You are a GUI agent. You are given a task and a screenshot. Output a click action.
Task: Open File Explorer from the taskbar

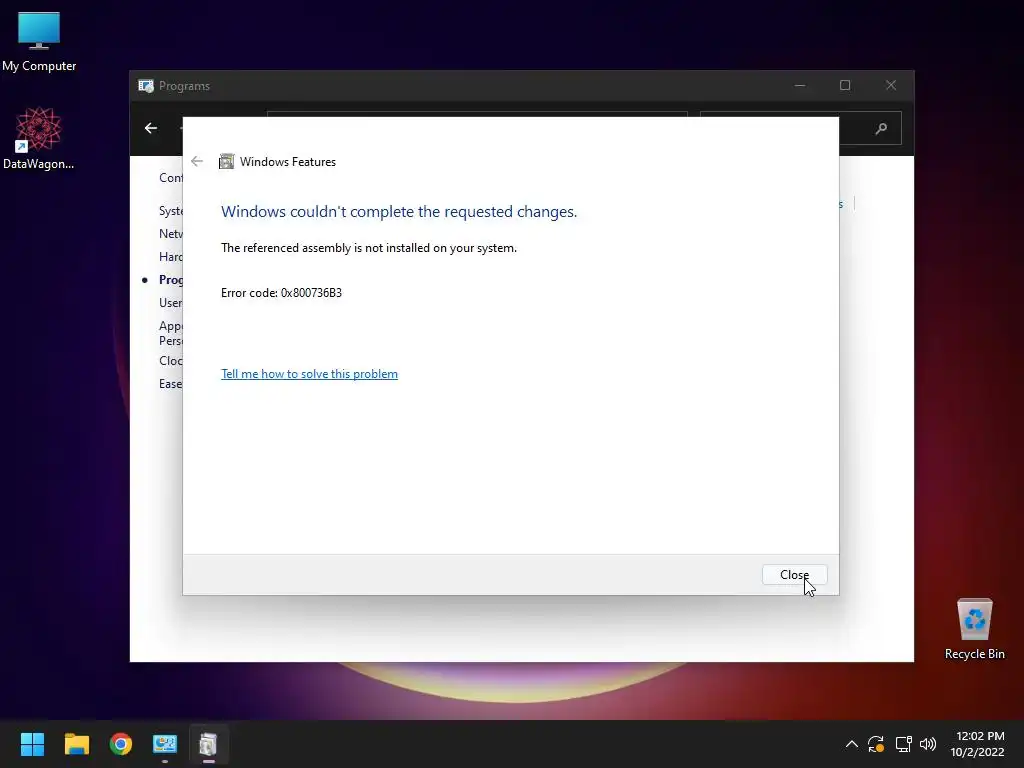[x=76, y=744]
